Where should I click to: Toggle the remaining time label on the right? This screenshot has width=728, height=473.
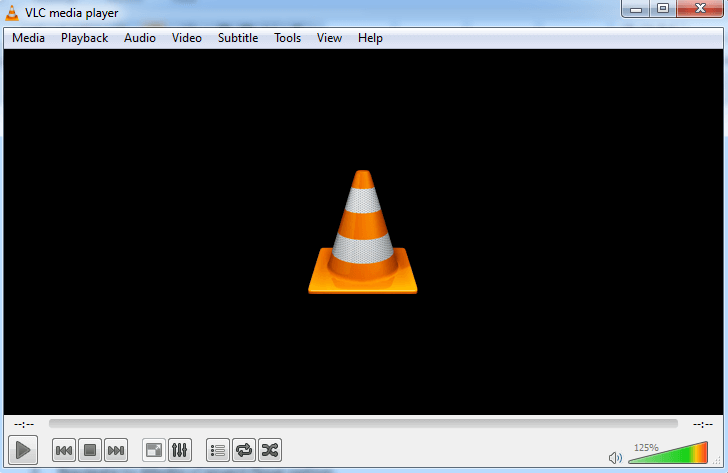tap(702, 424)
